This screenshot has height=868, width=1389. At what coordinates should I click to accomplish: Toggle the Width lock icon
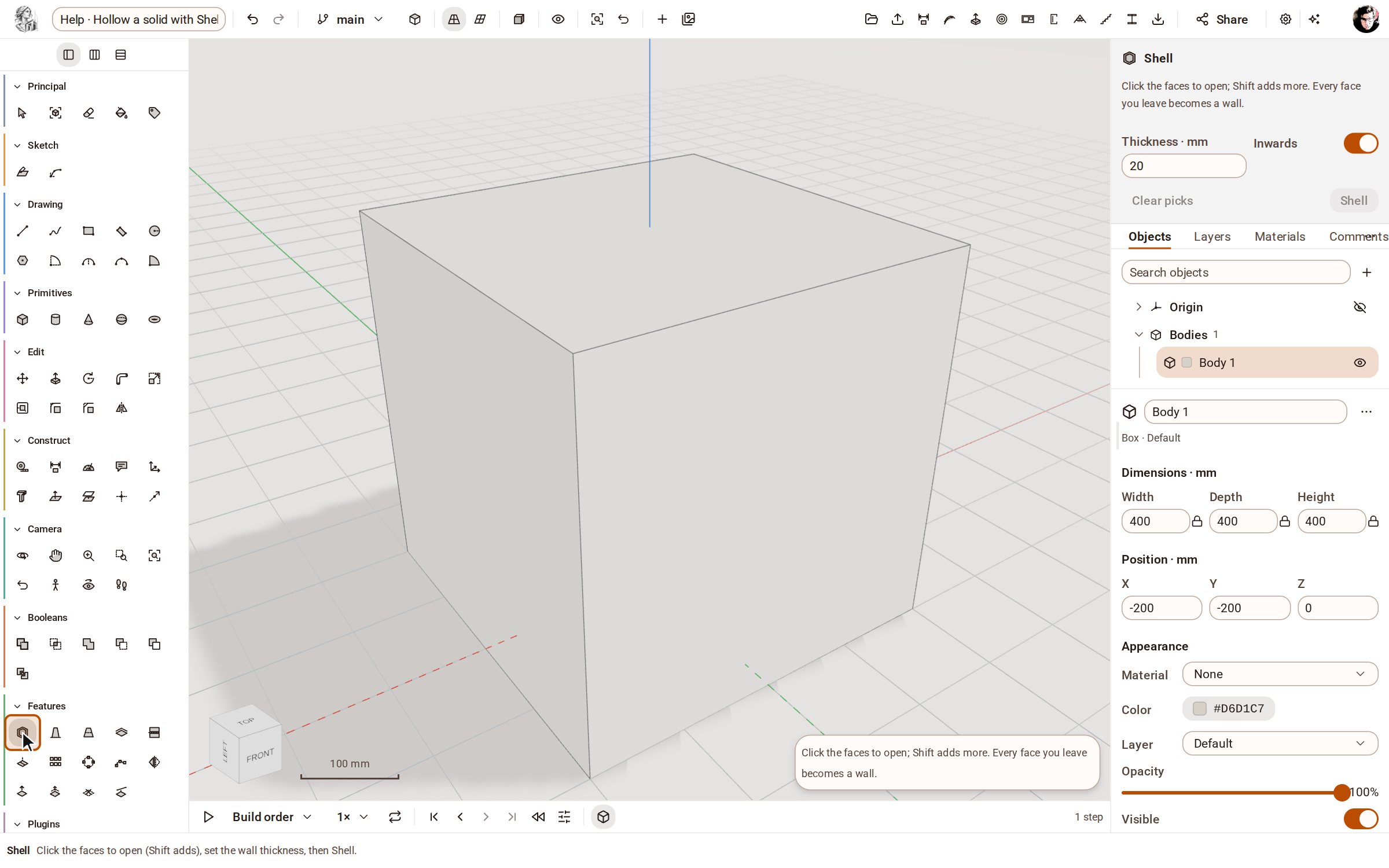(x=1197, y=521)
